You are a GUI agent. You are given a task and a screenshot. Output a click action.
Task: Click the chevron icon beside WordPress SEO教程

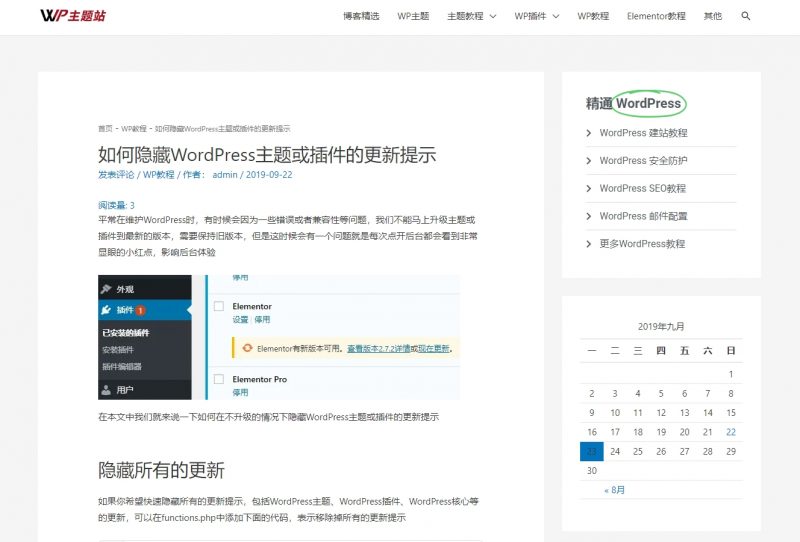(589, 188)
